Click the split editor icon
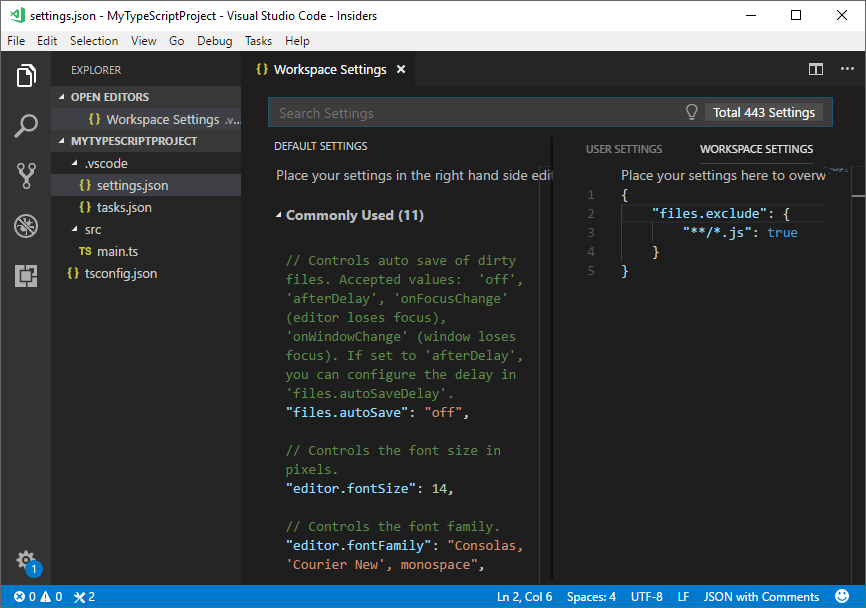 coord(816,69)
